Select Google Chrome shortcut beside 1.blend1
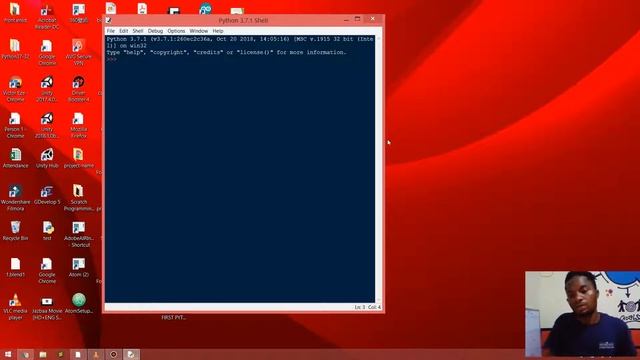The width and height of the screenshot is (640, 360). pyautogui.click(x=47, y=271)
